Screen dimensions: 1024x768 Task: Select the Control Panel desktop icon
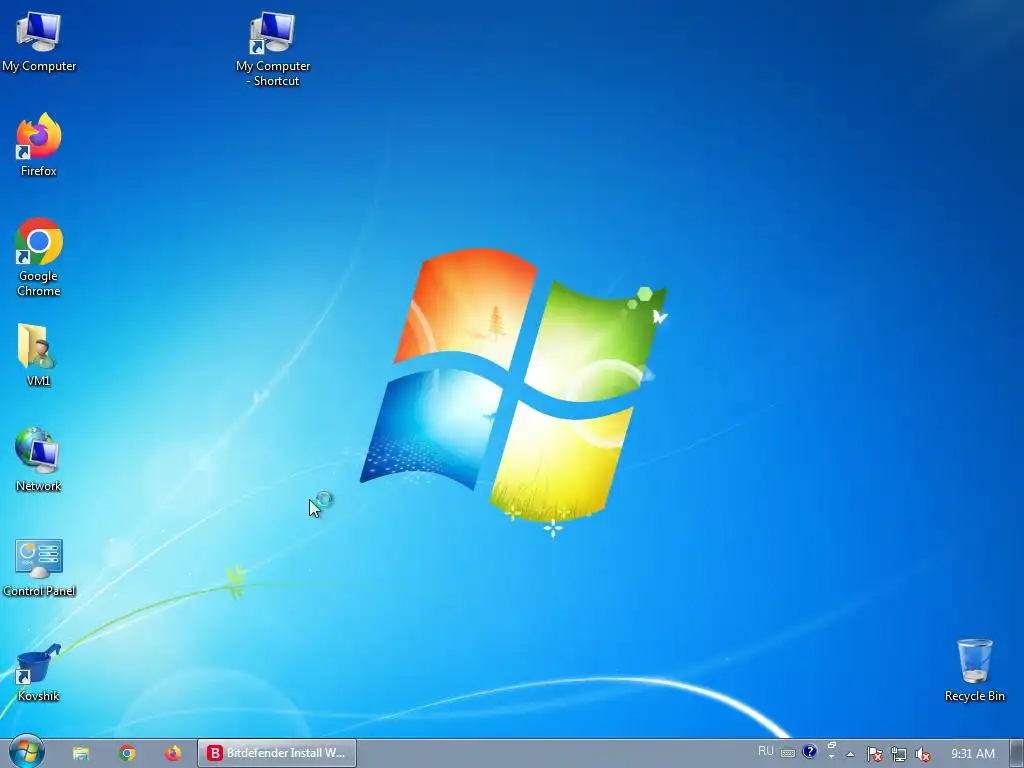39,567
